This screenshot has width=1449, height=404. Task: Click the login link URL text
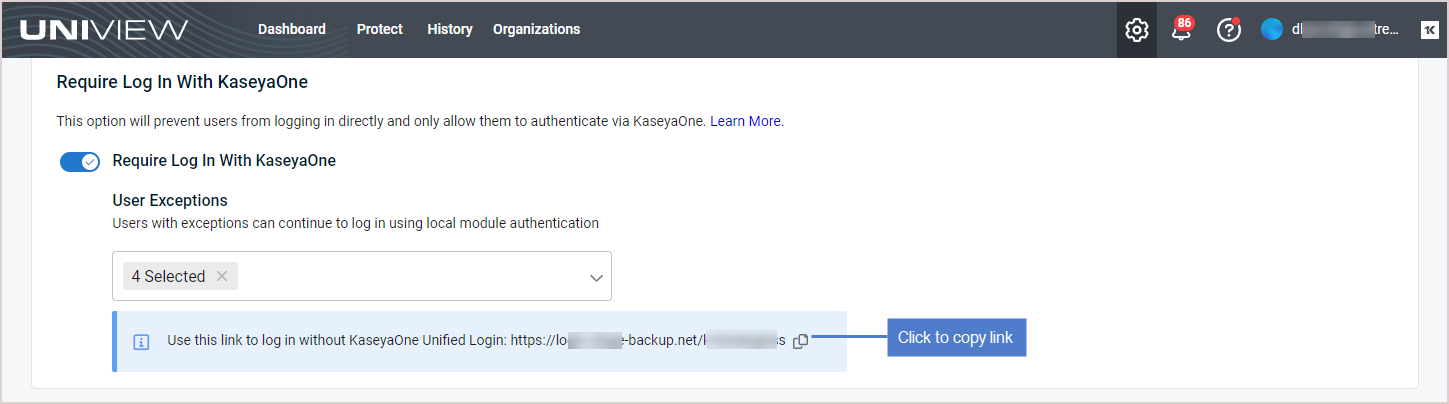[x=648, y=340]
